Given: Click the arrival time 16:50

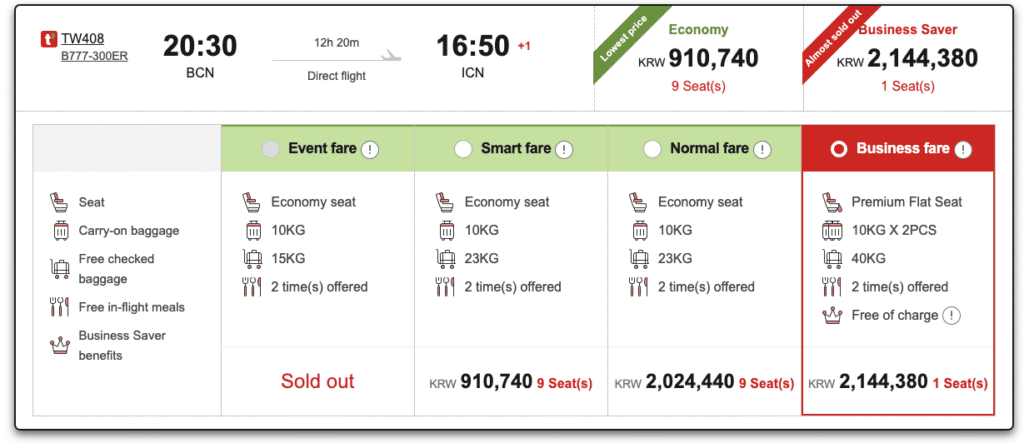Looking at the screenshot, I should (x=473, y=46).
